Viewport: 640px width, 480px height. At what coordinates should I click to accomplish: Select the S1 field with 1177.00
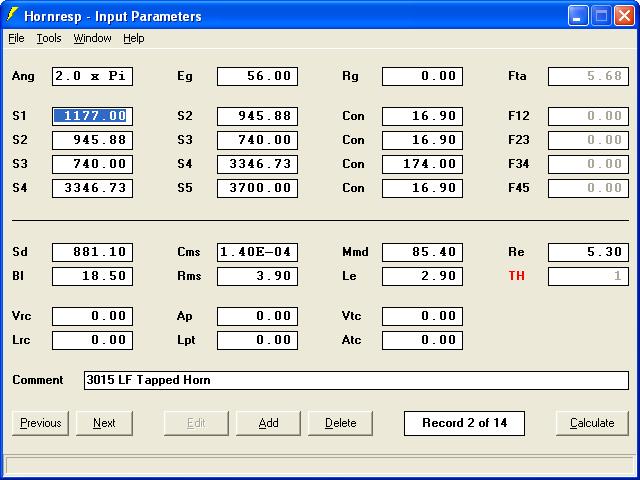[92, 116]
